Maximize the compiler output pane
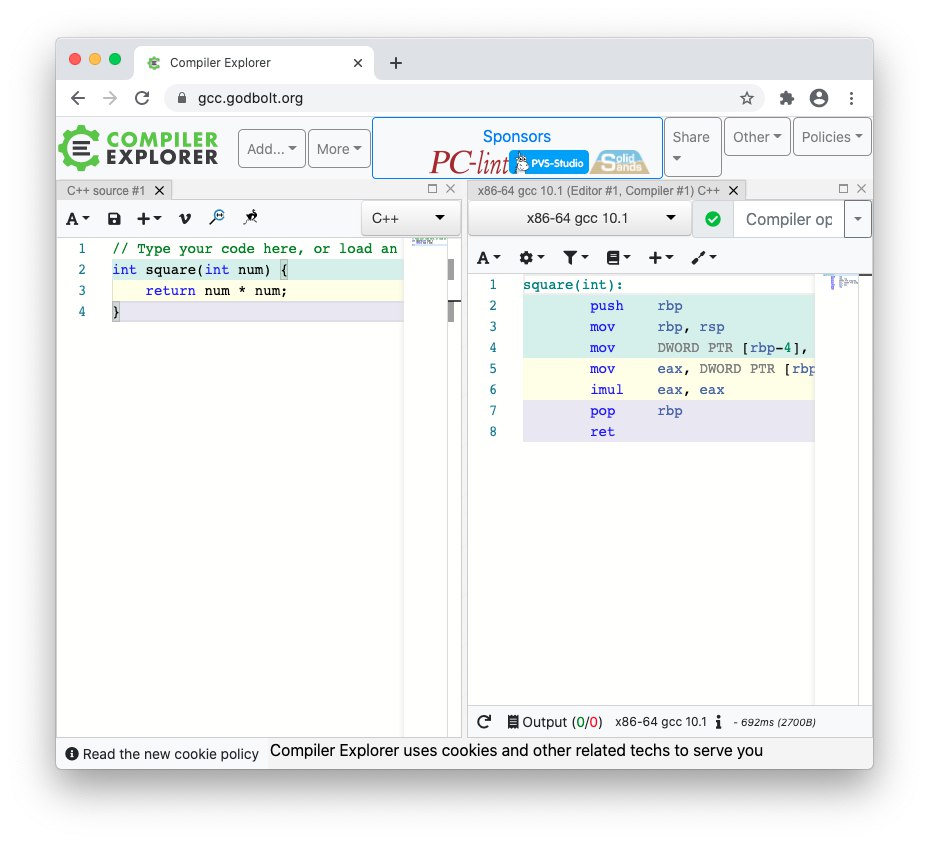Screen dimensions: 929x843 pos(844,188)
